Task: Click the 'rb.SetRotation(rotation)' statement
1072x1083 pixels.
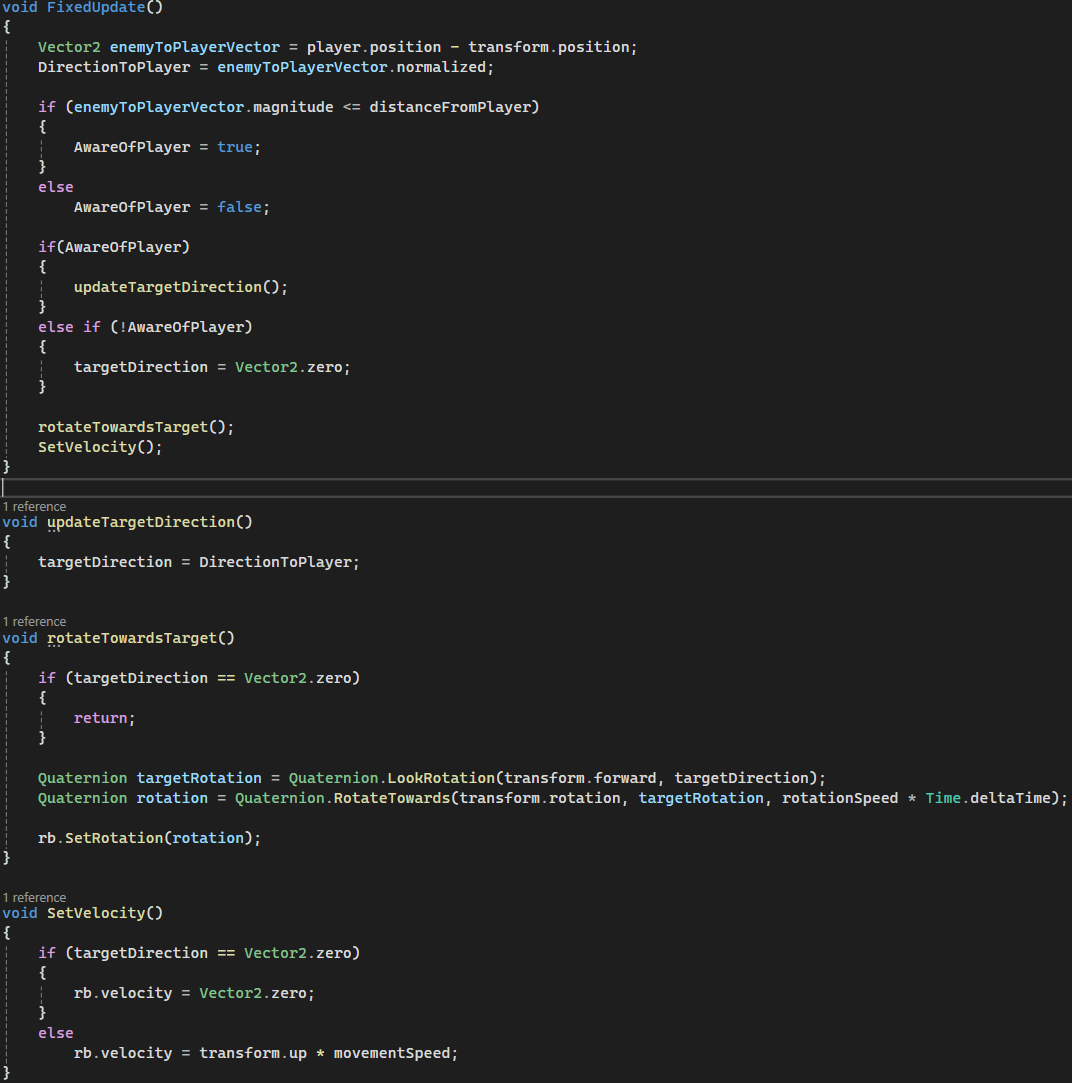Action: pyautogui.click(x=149, y=838)
